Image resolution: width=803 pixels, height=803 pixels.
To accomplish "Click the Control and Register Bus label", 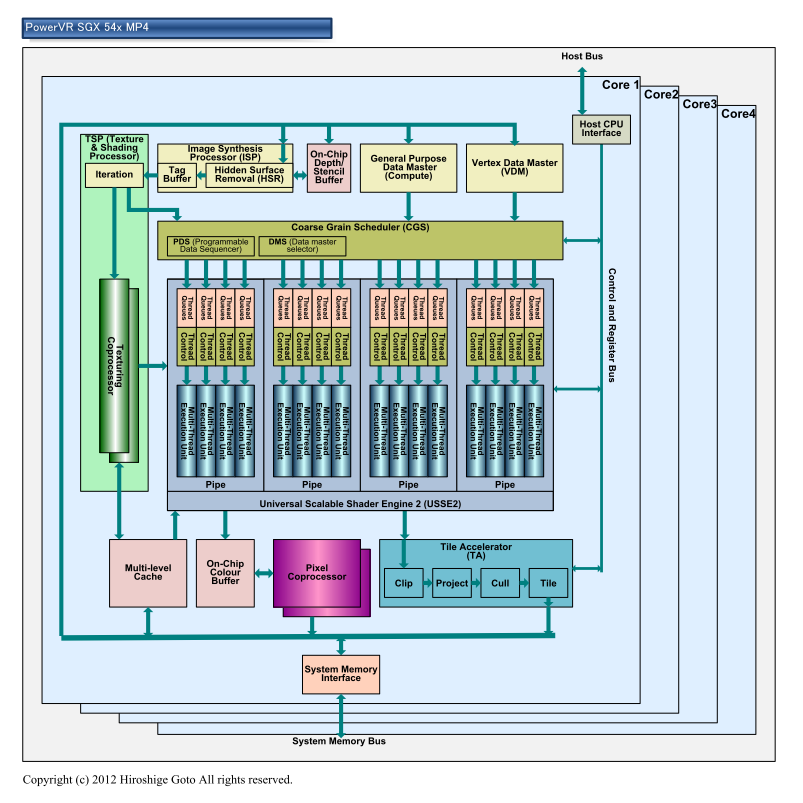I will tap(611, 325).
